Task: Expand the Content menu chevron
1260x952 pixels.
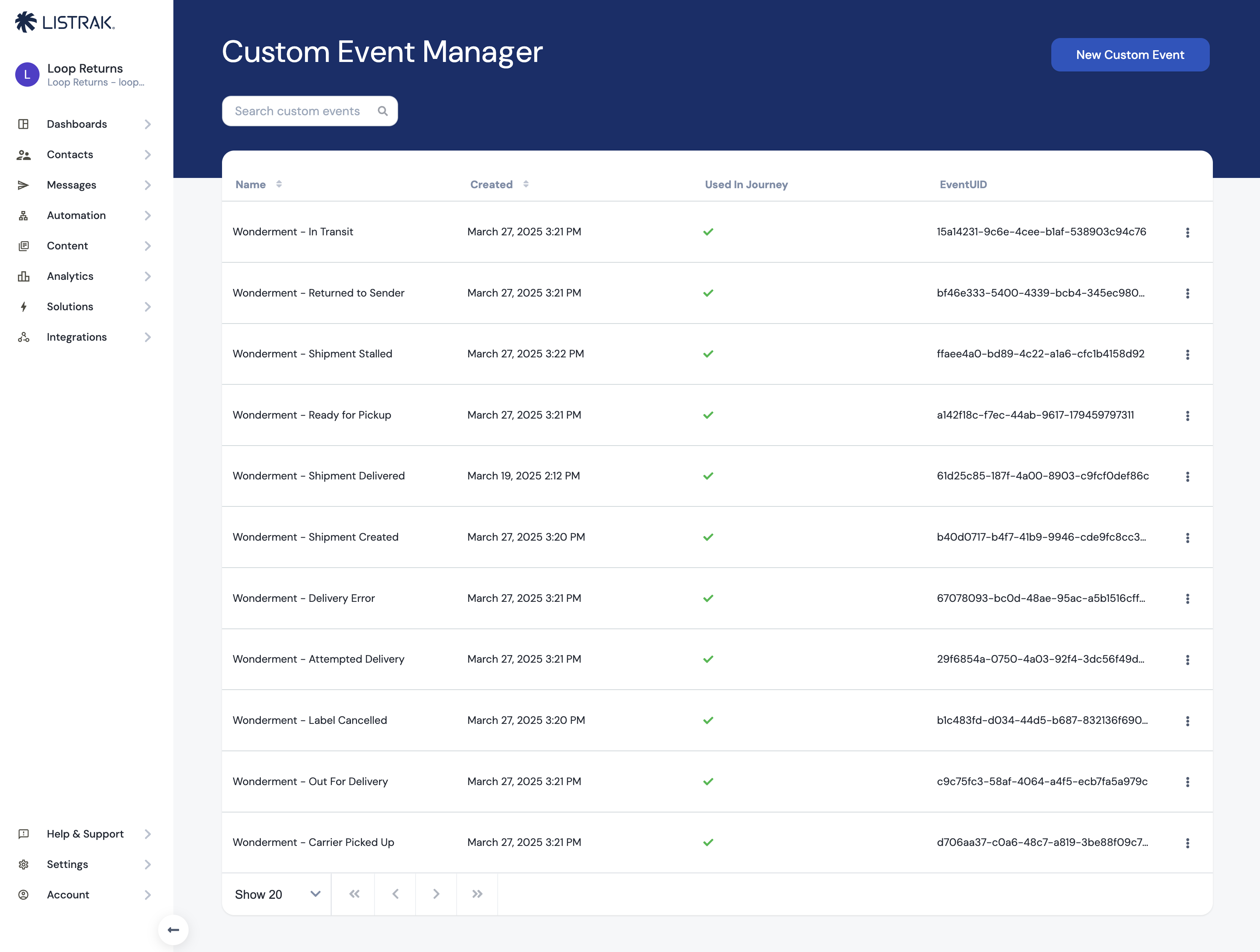Action: (148, 246)
